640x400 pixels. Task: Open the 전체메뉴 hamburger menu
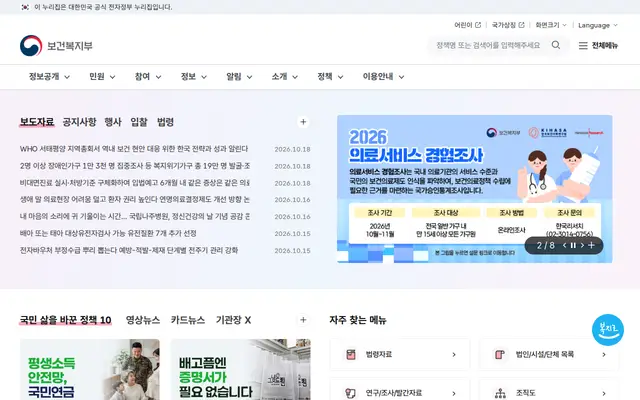tap(598, 46)
